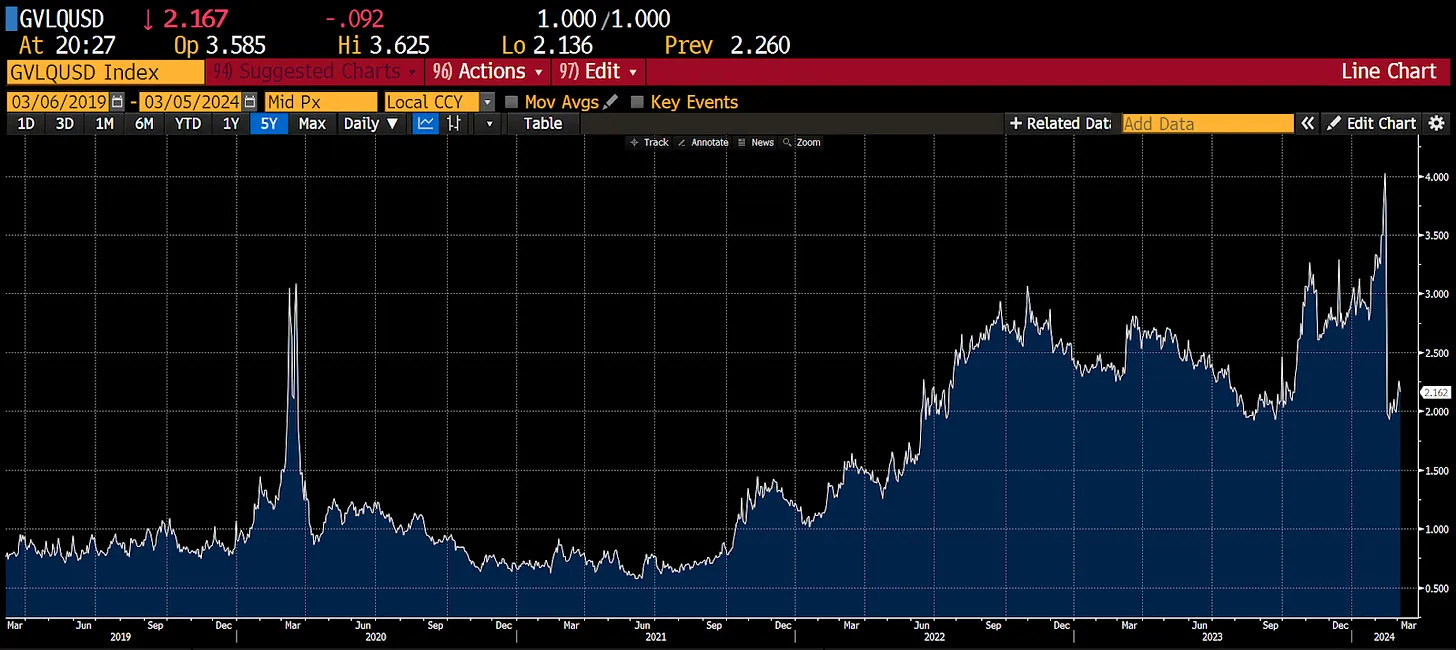Click the 2.162 last value label
Viewport: 1456px width, 650px height.
1435,392
